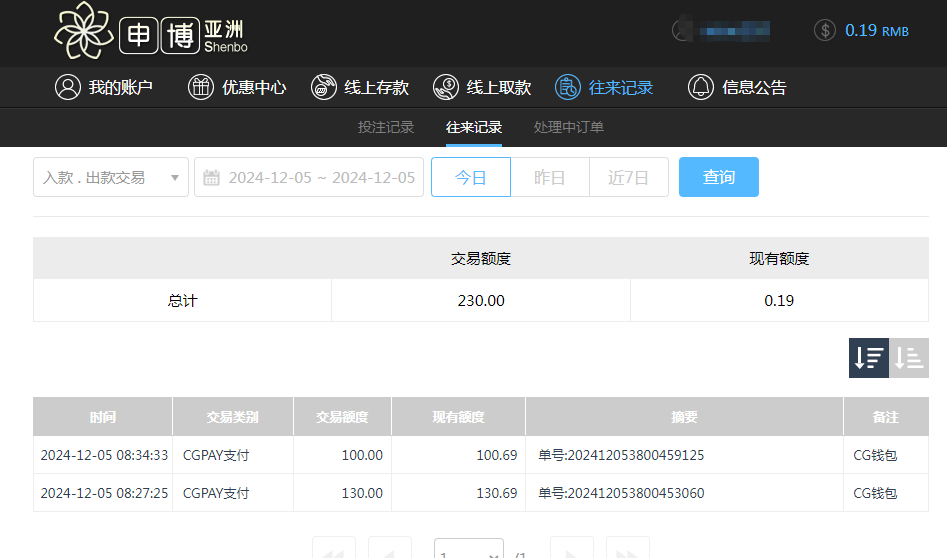Click the 0.19 RMB balance text
Viewport: 947px width, 558px height.
876,30
